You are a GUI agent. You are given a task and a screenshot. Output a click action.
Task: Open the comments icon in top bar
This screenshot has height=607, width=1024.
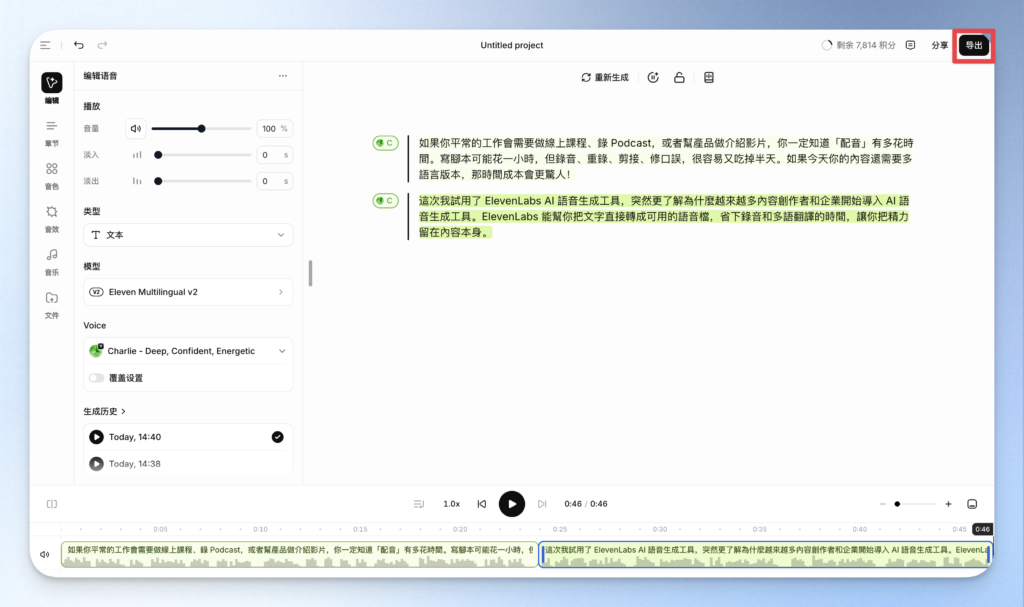click(x=910, y=45)
